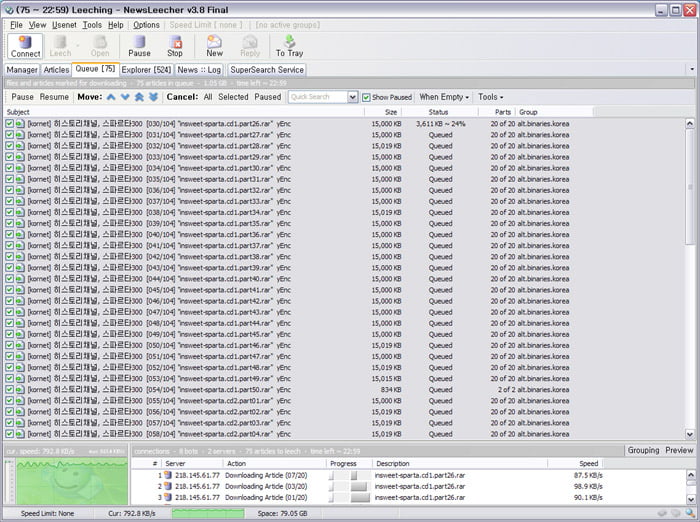
Task: Click queue list scrollbar down arrow
Action: tap(690, 434)
